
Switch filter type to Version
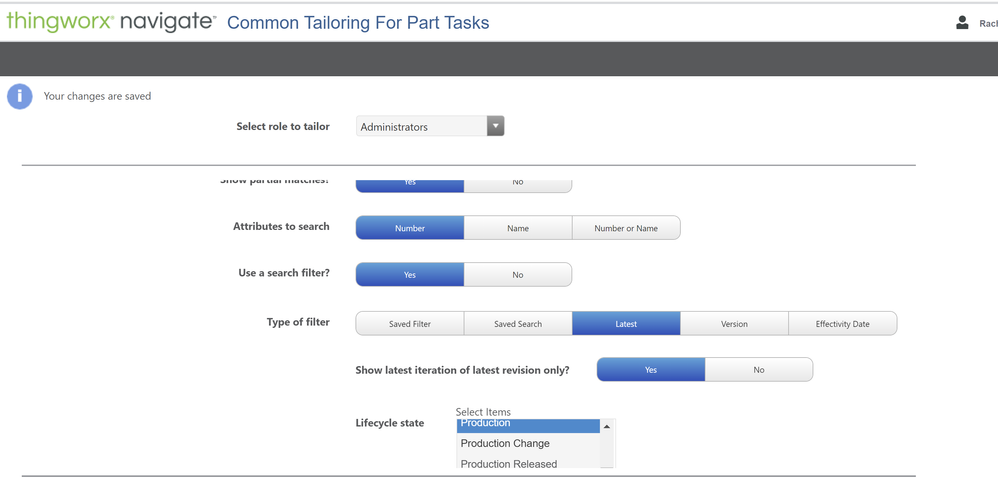pos(734,324)
